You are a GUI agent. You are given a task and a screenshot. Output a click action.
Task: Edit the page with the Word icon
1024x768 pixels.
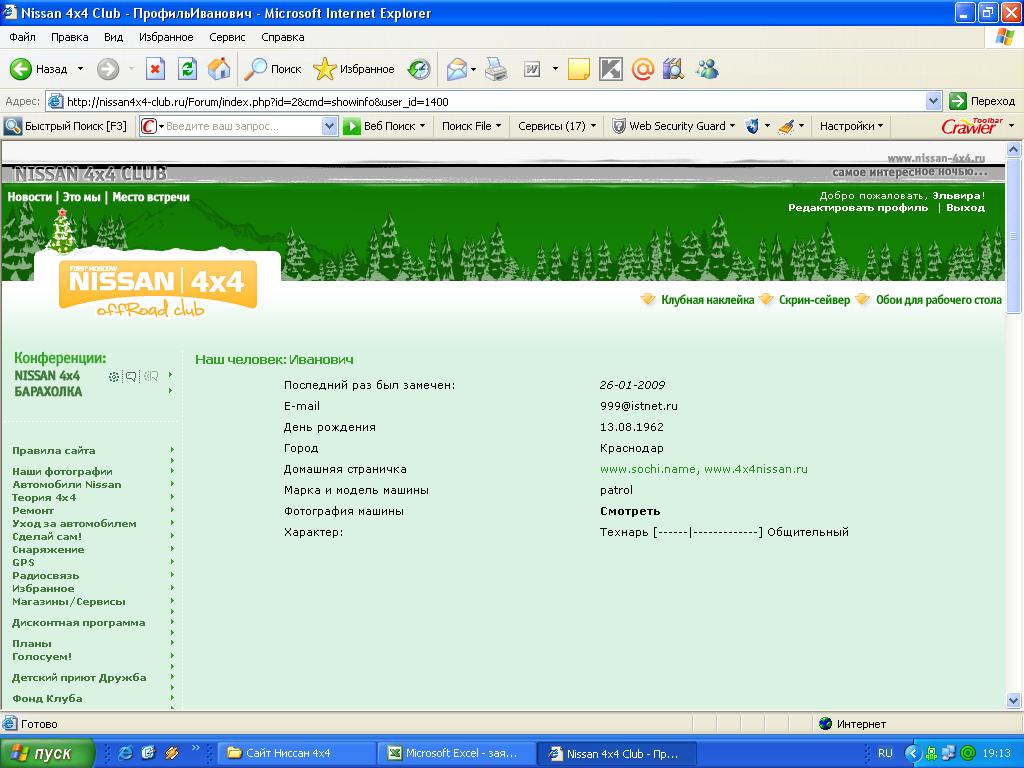pos(532,69)
